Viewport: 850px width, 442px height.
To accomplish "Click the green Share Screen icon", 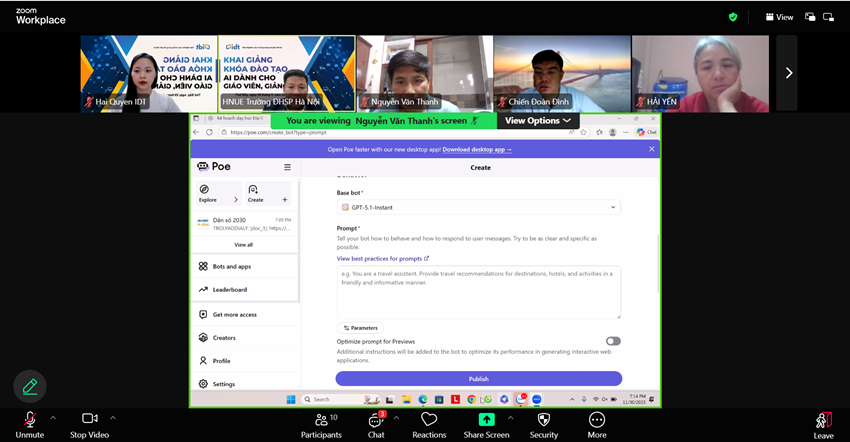I will point(486,420).
